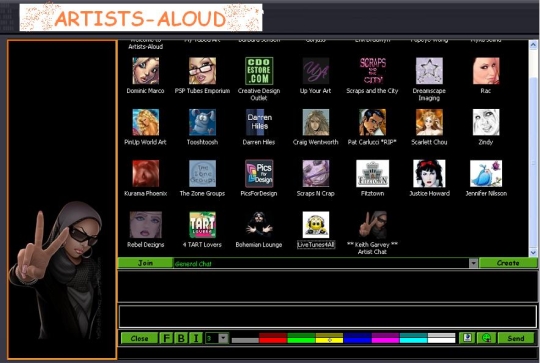Expand the General Chat room dropdown arrow
540x363 pixels.
474,263
